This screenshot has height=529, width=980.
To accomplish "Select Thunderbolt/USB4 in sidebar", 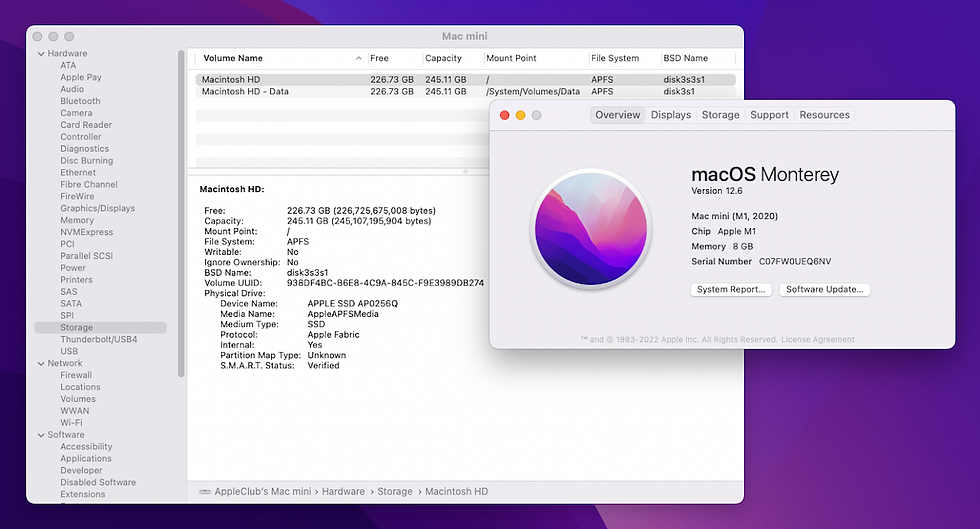I will coord(99,340).
